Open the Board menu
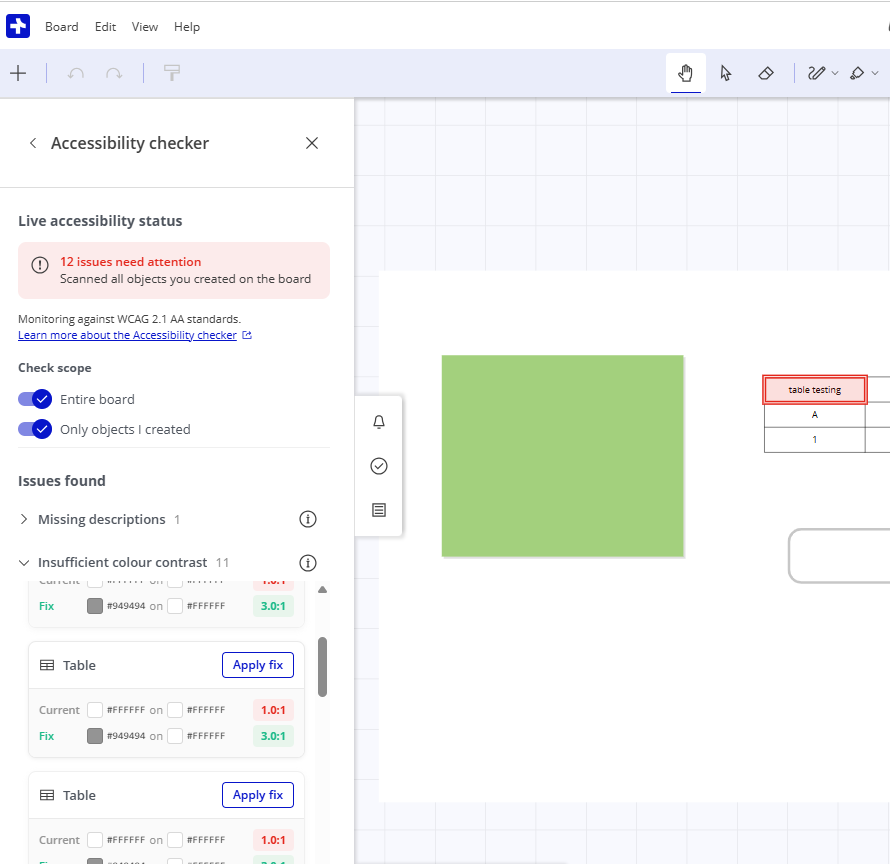The image size is (890, 864). click(61, 27)
